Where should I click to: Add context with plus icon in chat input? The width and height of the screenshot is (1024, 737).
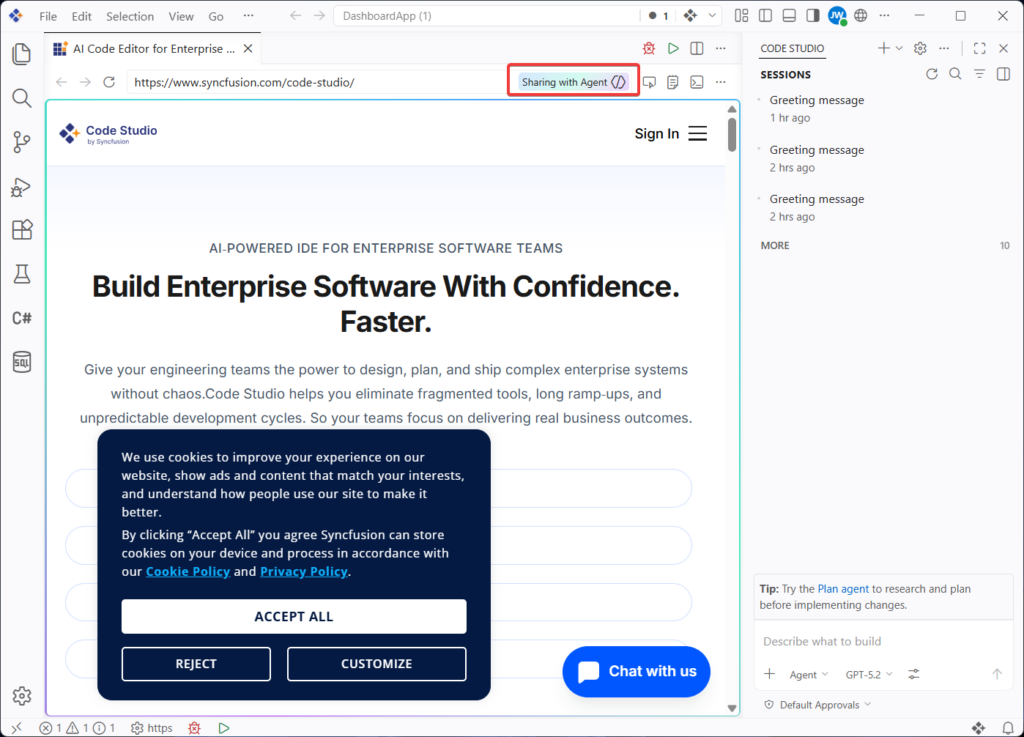pos(769,674)
